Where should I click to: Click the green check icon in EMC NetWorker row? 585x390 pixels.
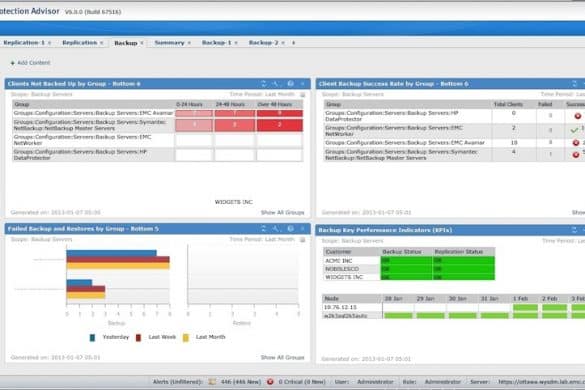click(x=575, y=130)
